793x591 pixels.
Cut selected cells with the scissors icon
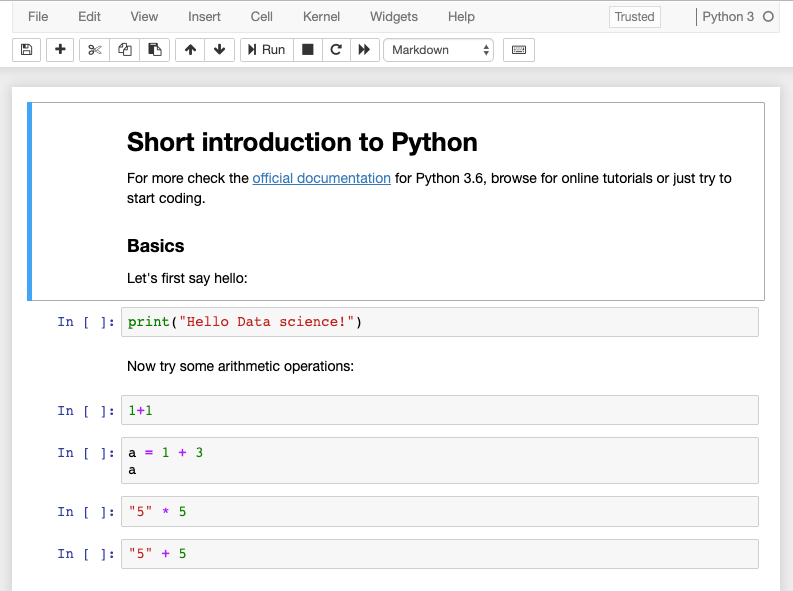(x=95, y=50)
